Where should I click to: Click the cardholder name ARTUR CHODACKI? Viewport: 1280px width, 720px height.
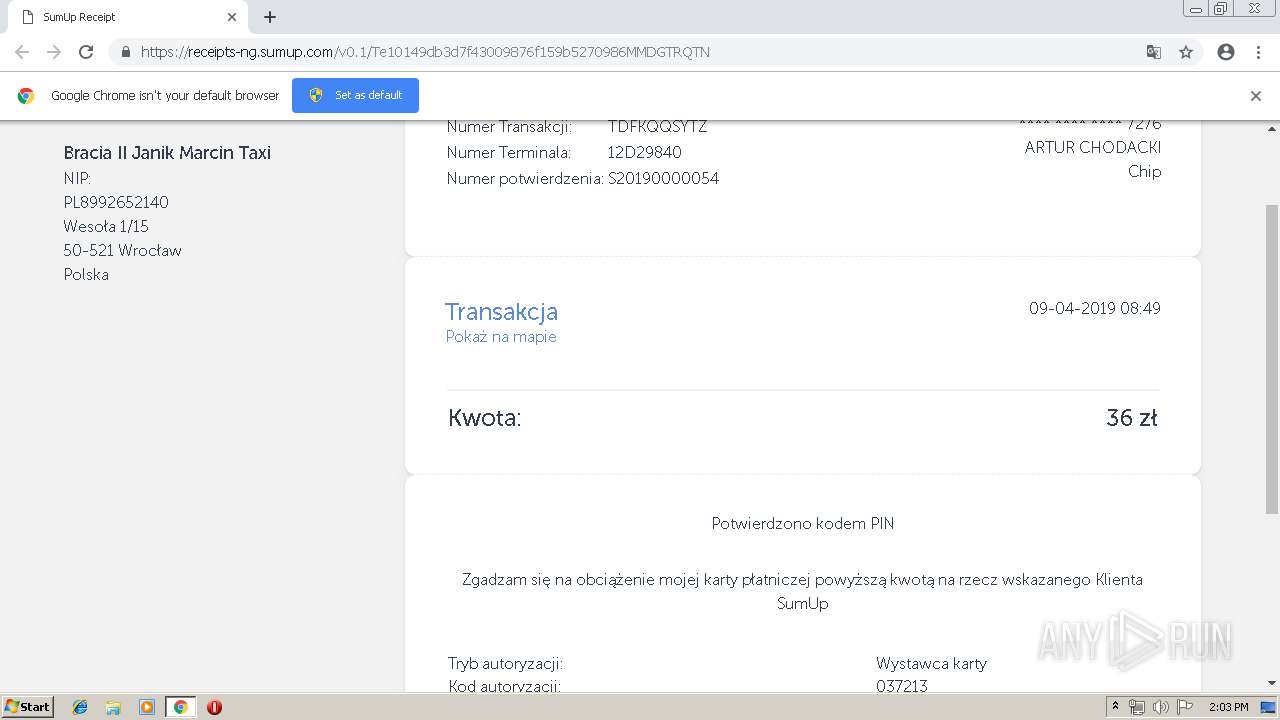[x=1093, y=148]
